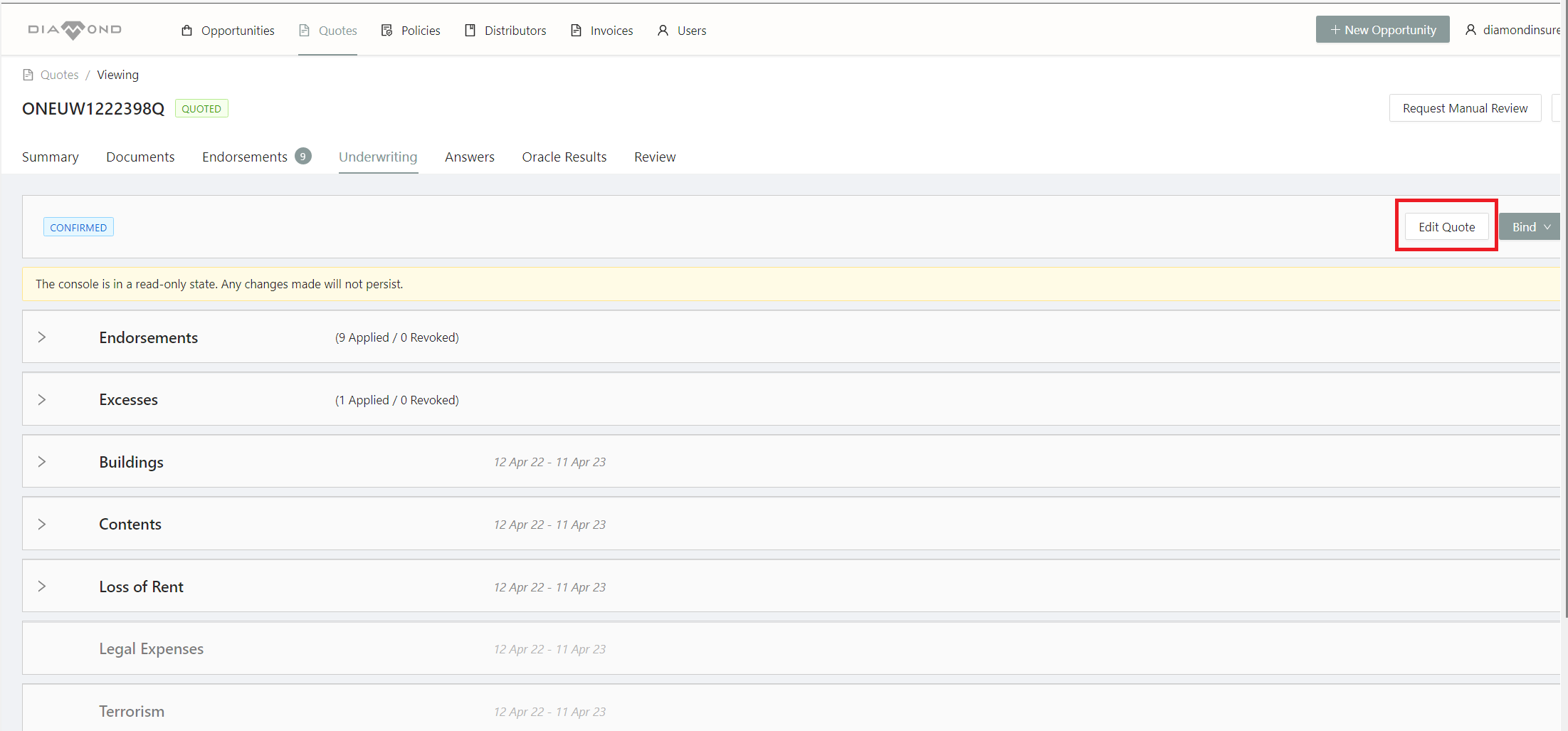Click the Loss of Rent date range

[x=550, y=587]
